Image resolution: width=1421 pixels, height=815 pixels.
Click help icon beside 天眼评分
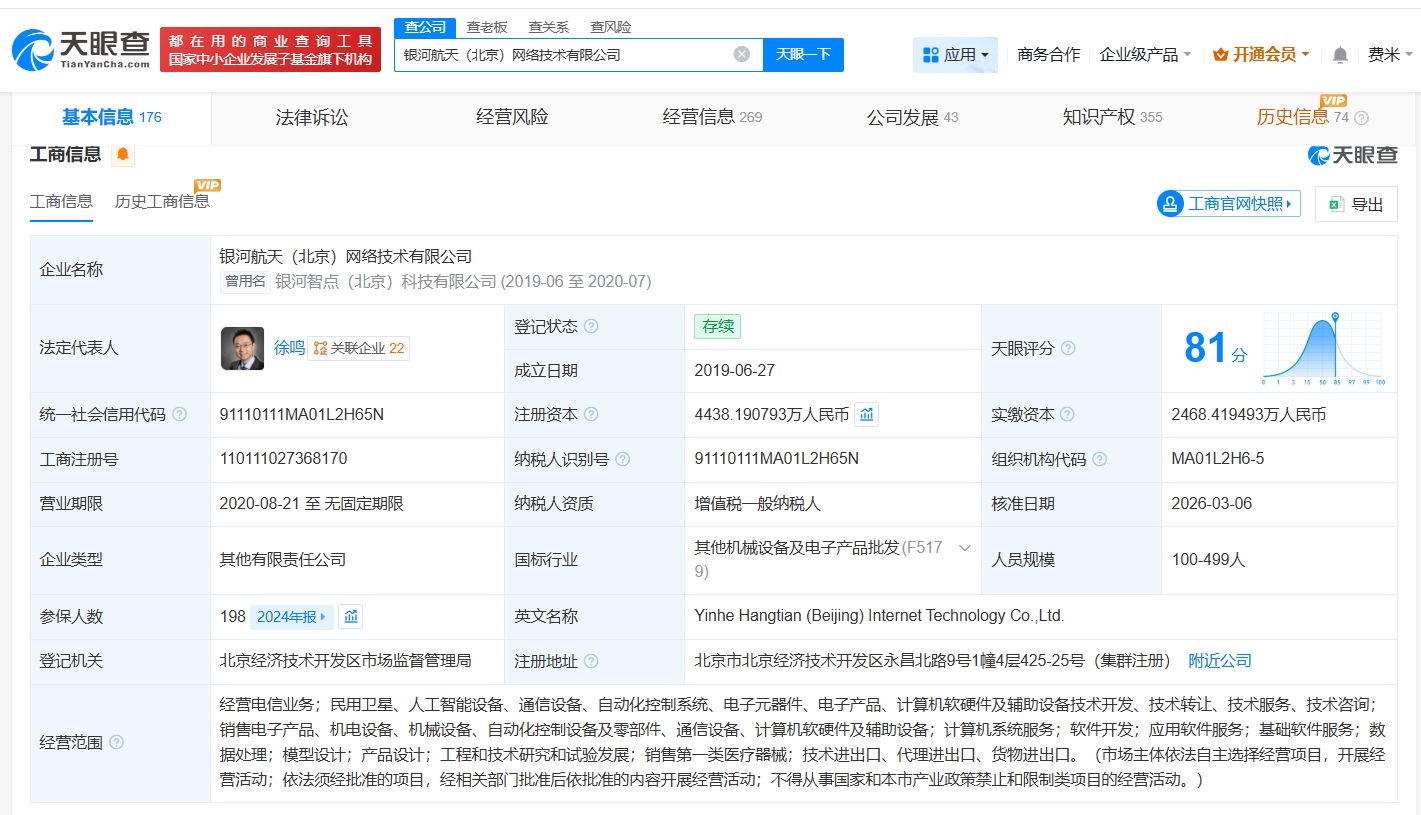[1068, 348]
